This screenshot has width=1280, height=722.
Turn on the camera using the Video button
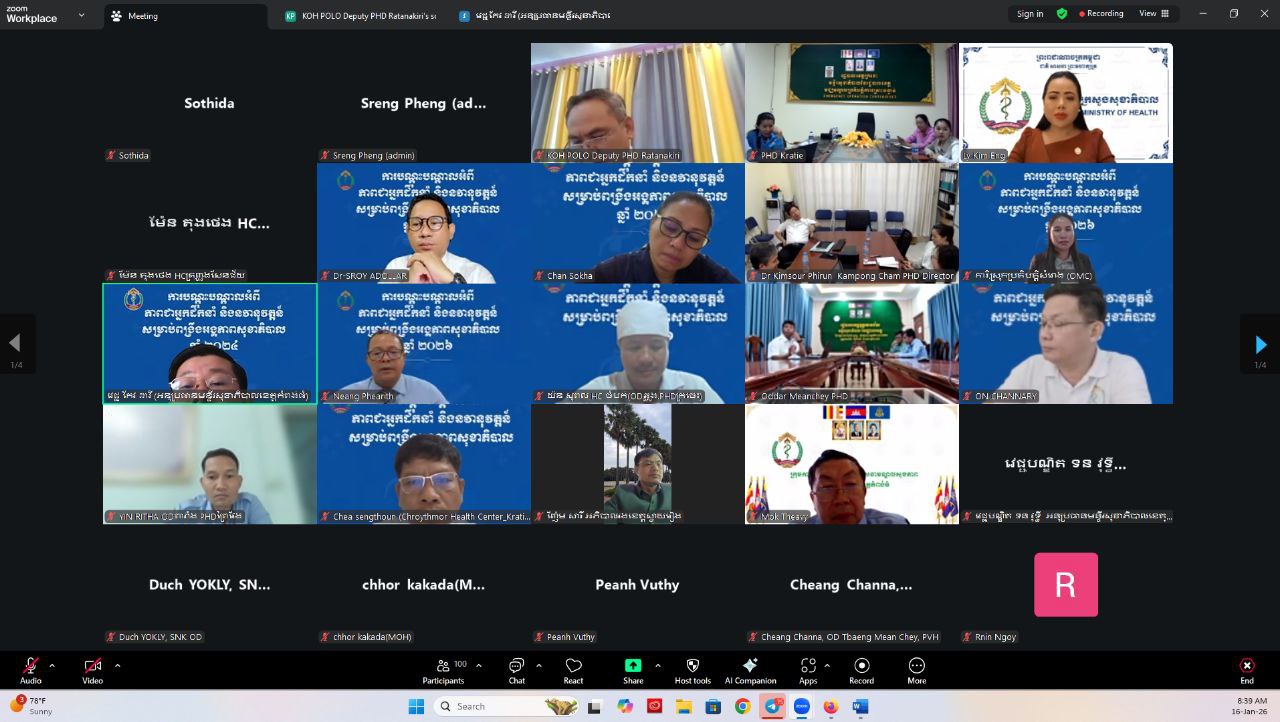tap(92, 667)
